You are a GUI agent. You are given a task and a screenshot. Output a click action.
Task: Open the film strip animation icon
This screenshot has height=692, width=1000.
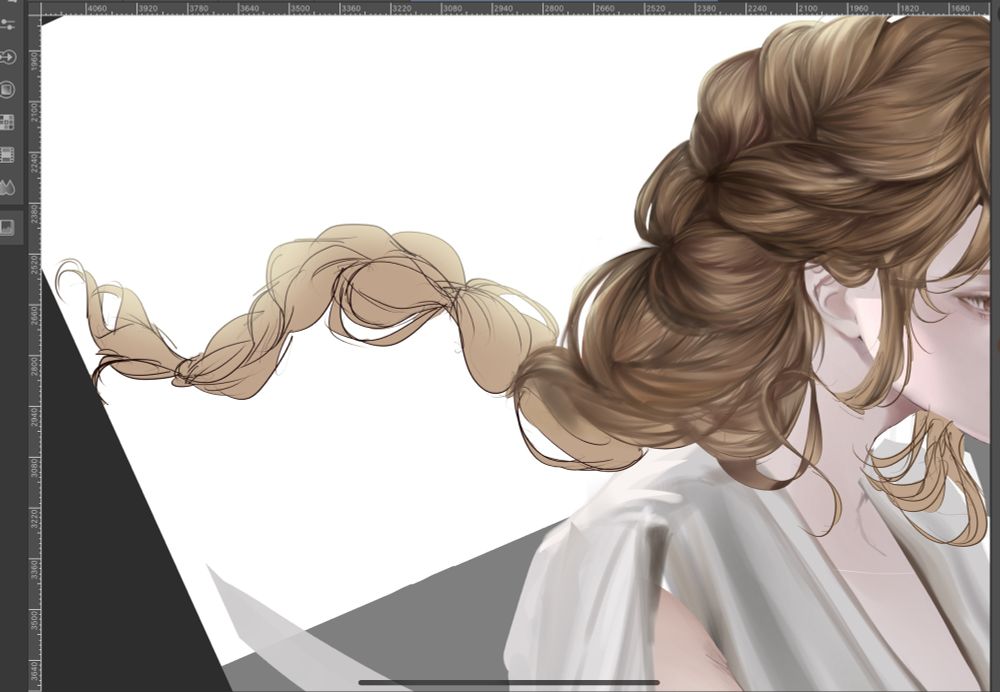point(8,155)
